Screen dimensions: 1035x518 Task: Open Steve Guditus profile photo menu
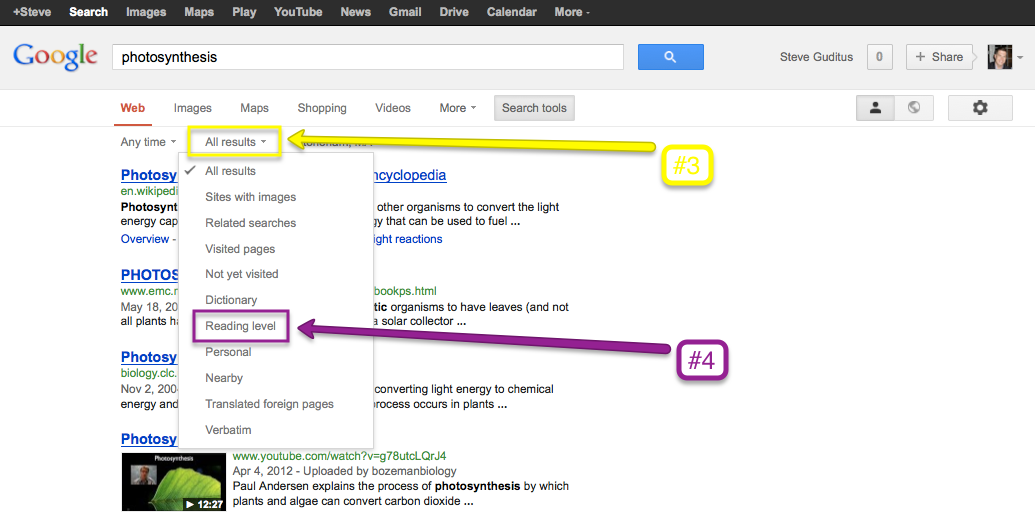[x=1005, y=57]
